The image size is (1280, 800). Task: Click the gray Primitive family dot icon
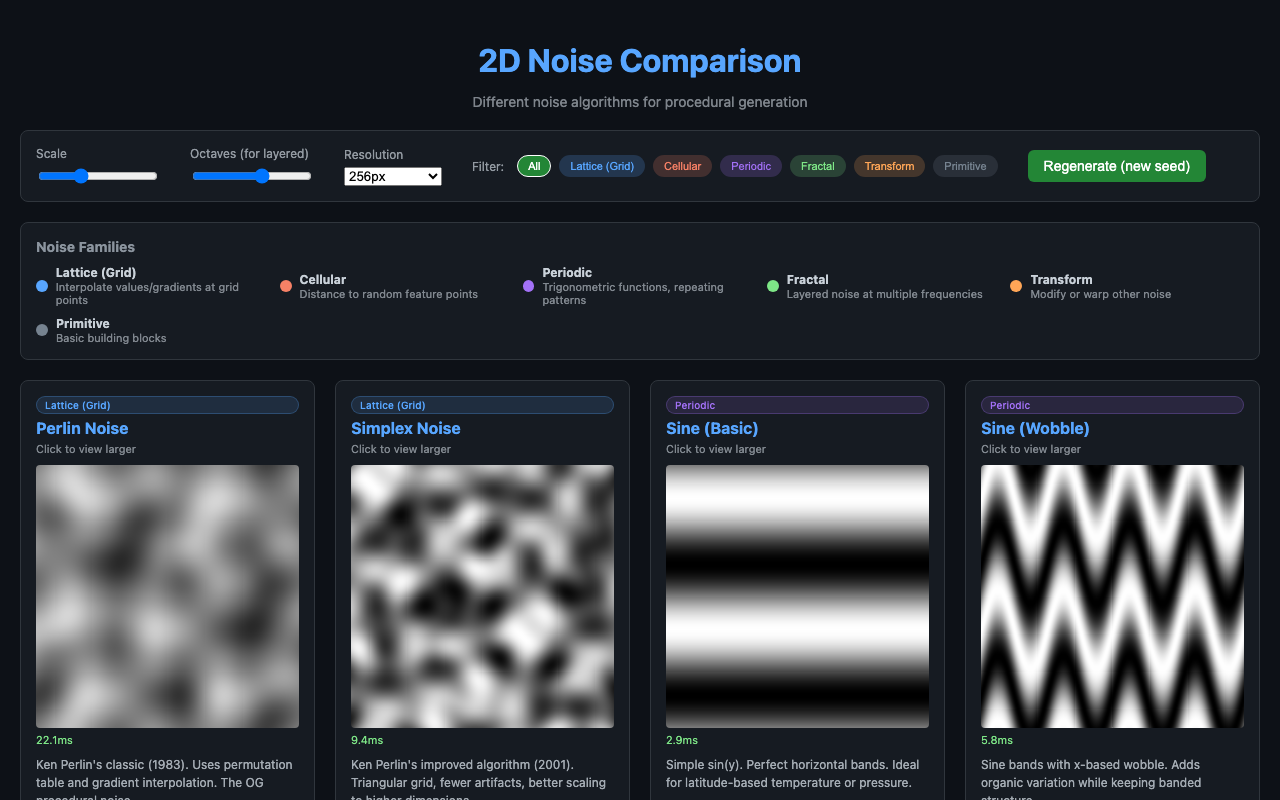(x=41, y=330)
